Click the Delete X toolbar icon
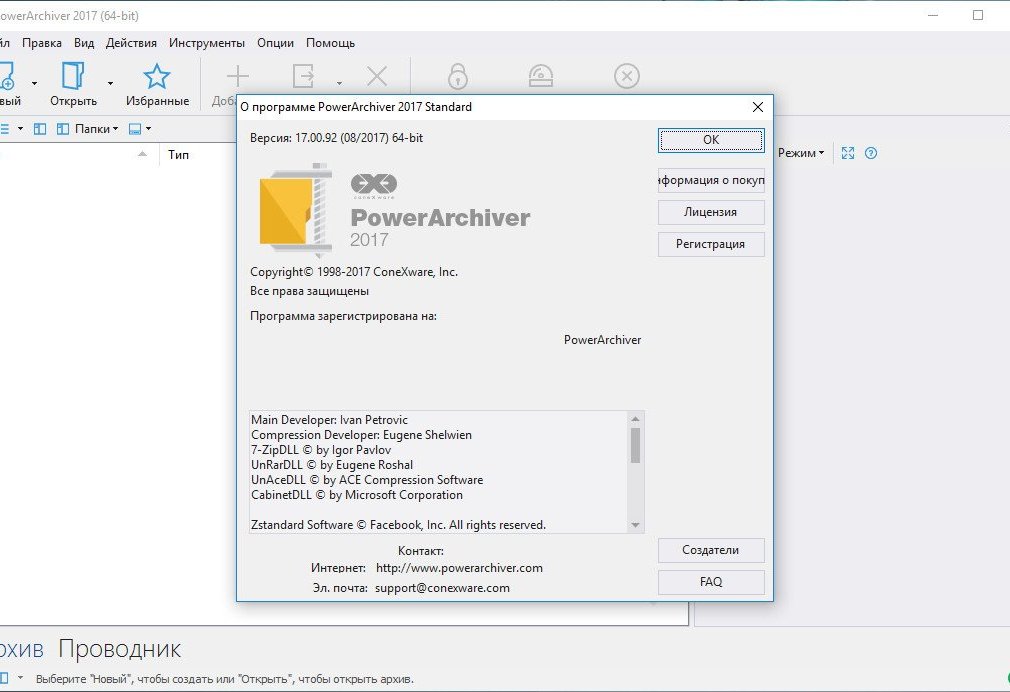The image size is (1010, 692). (x=377, y=76)
